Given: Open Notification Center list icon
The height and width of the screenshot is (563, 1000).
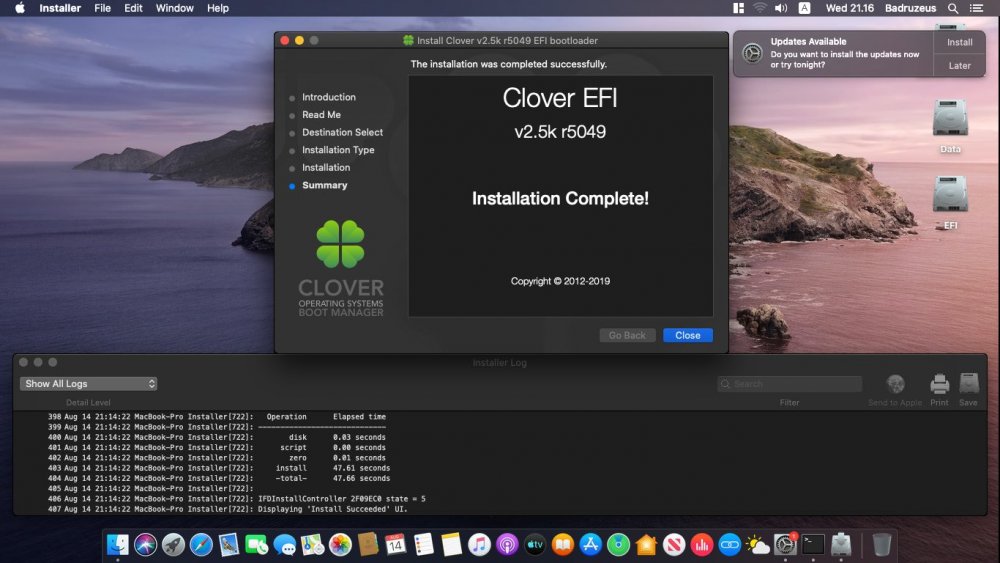Looking at the screenshot, I should point(976,8).
